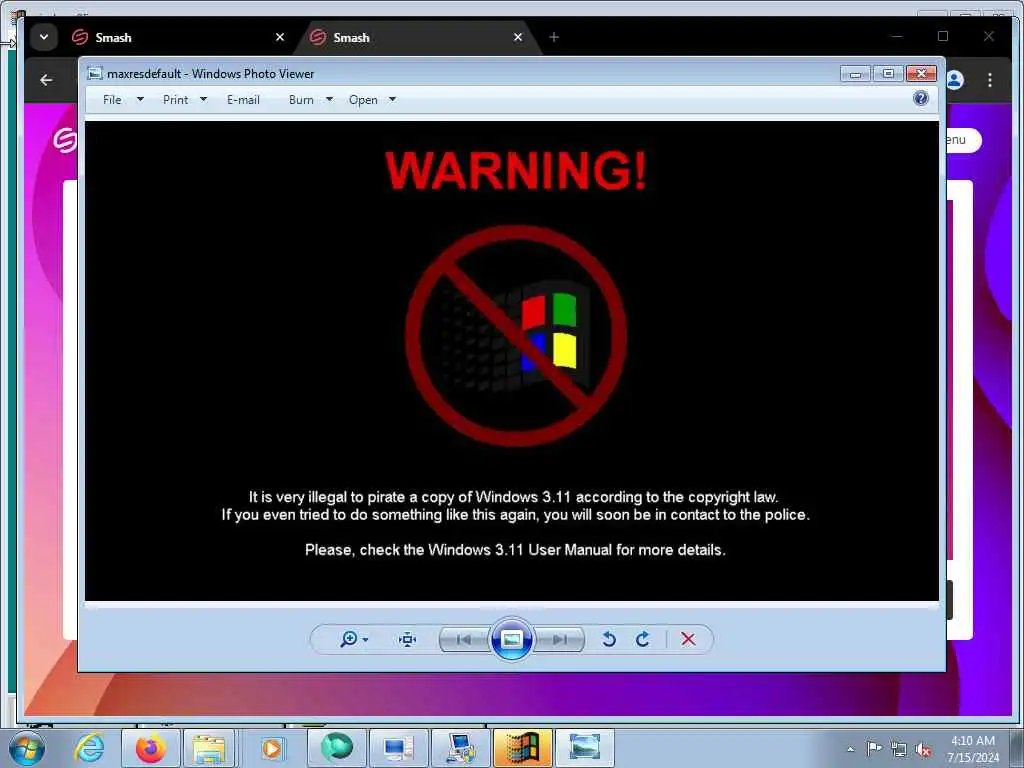The width and height of the screenshot is (1024, 768).
Task: Start the slide show
Action: [x=511, y=639]
